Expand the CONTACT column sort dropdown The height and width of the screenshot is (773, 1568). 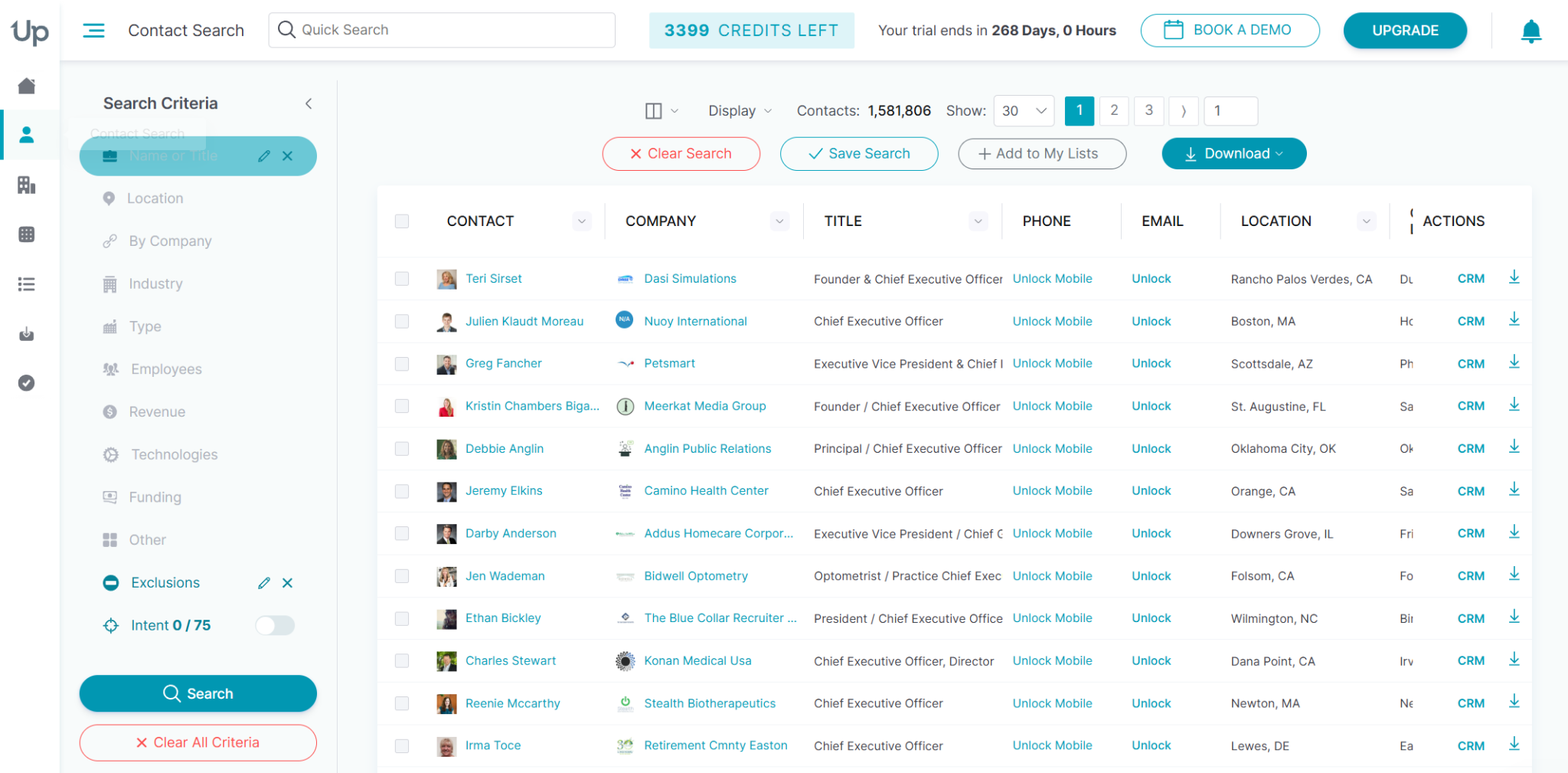point(582,221)
